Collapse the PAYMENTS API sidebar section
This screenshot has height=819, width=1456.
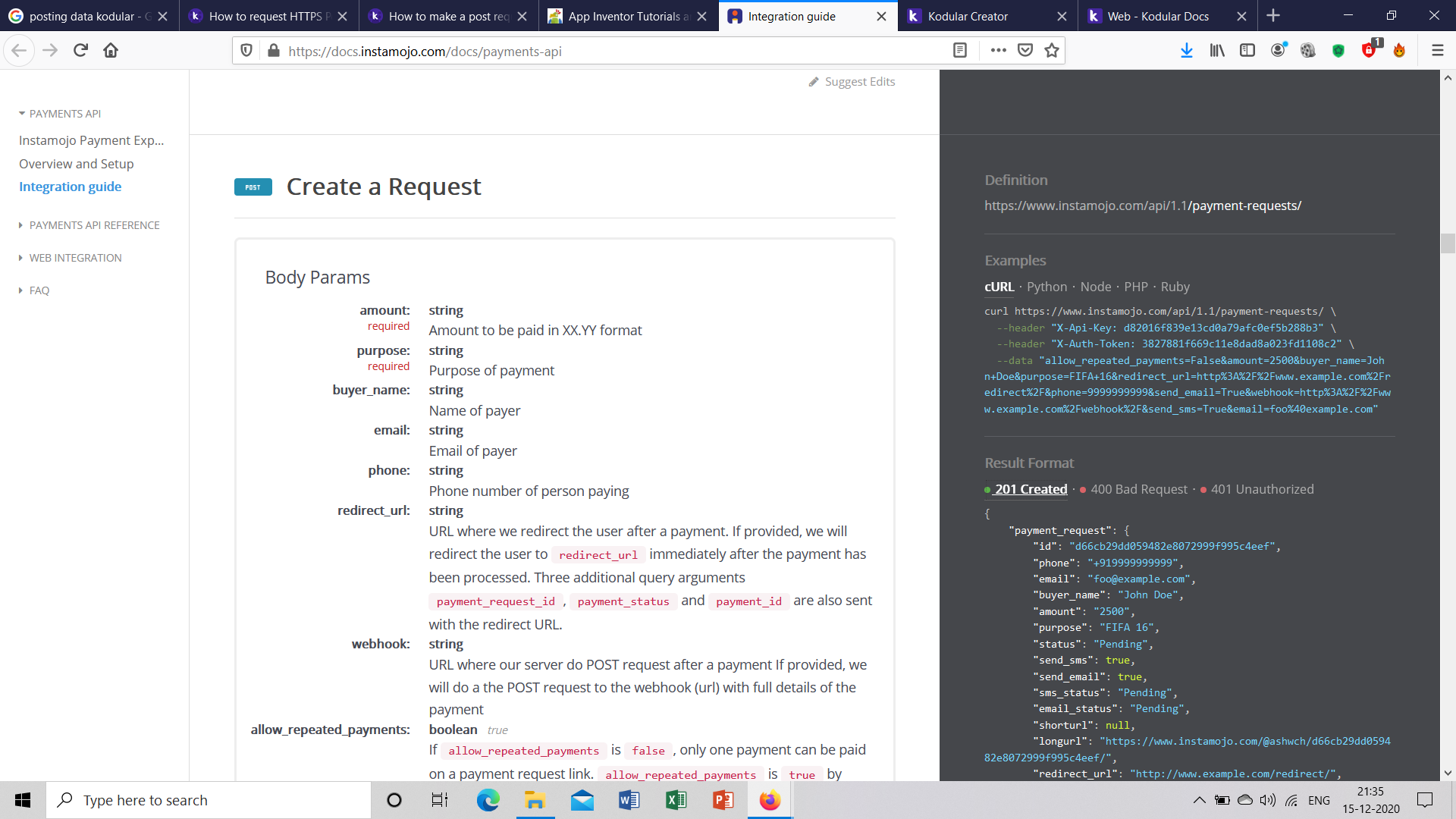pyautogui.click(x=64, y=114)
